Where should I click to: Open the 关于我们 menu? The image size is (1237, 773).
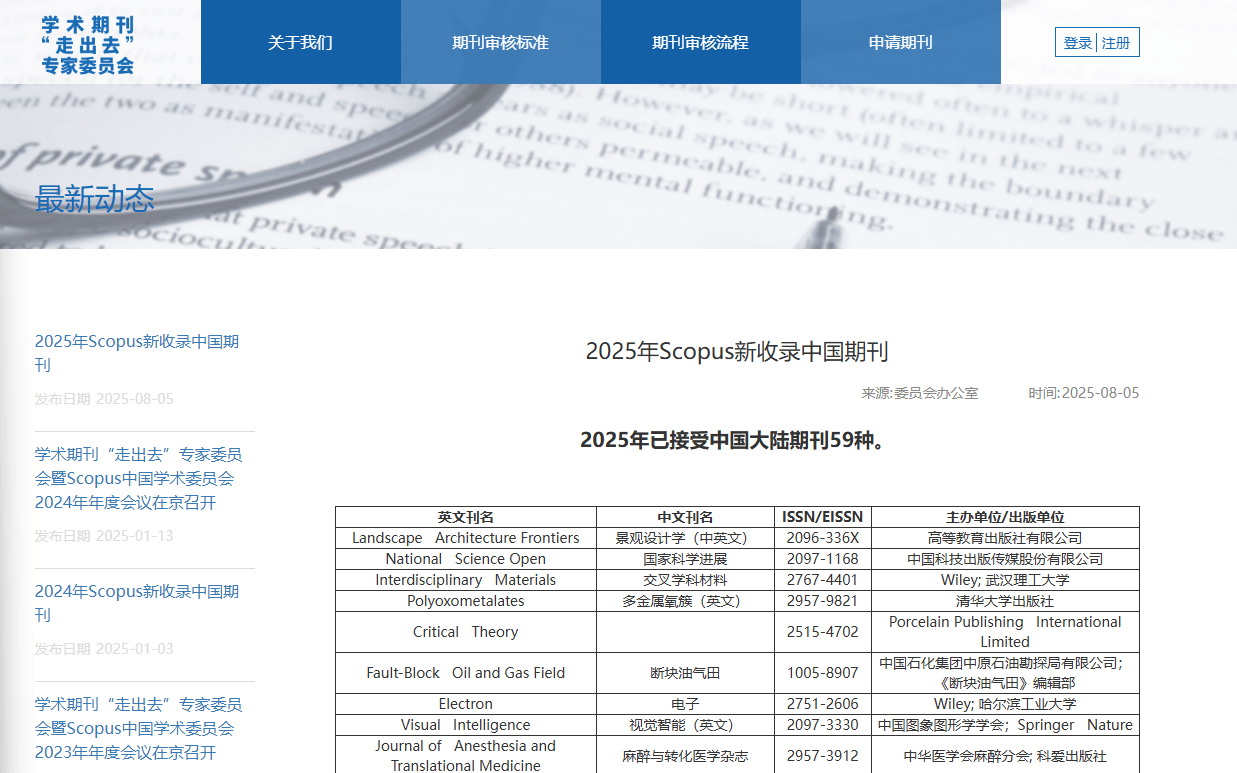pyautogui.click(x=300, y=43)
